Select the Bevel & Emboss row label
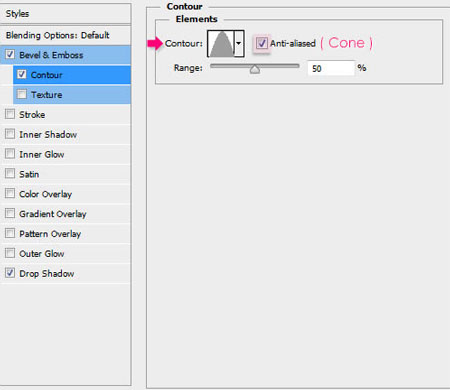 tap(51, 55)
